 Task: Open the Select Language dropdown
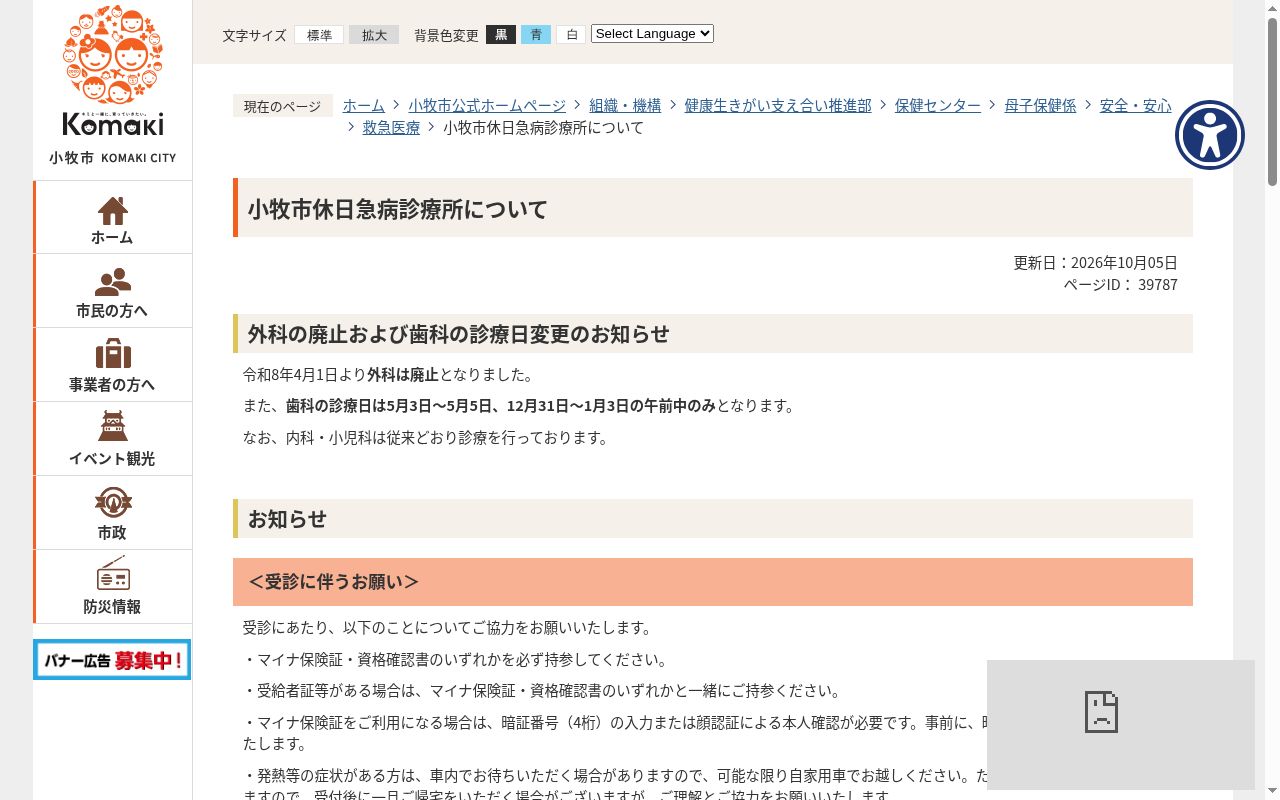tap(652, 33)
